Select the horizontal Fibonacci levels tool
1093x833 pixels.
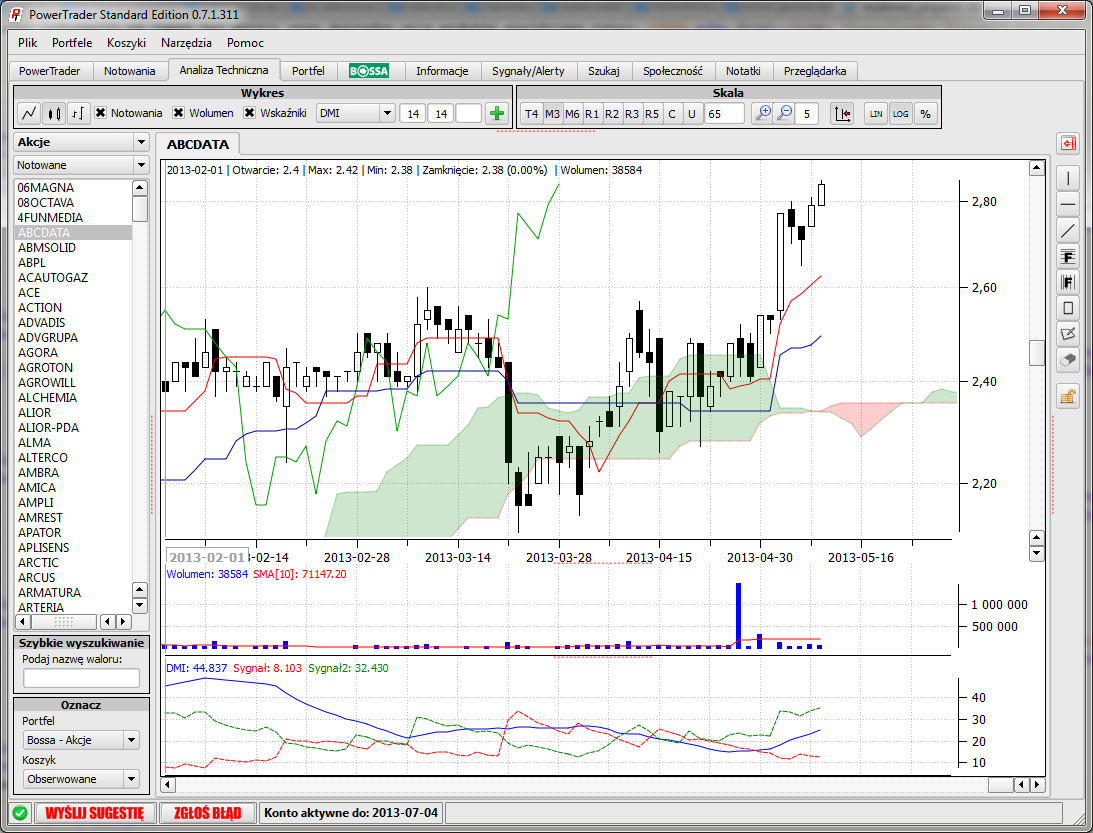[1068, 257]
